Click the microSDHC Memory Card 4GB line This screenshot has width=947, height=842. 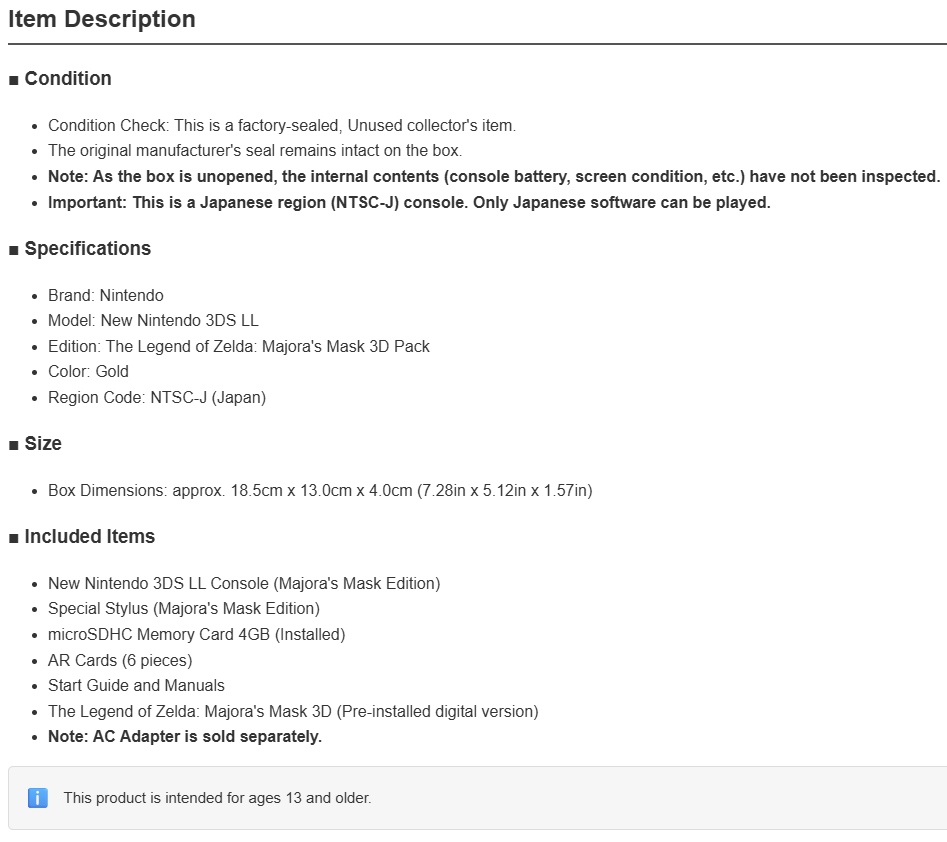point(197,635)
